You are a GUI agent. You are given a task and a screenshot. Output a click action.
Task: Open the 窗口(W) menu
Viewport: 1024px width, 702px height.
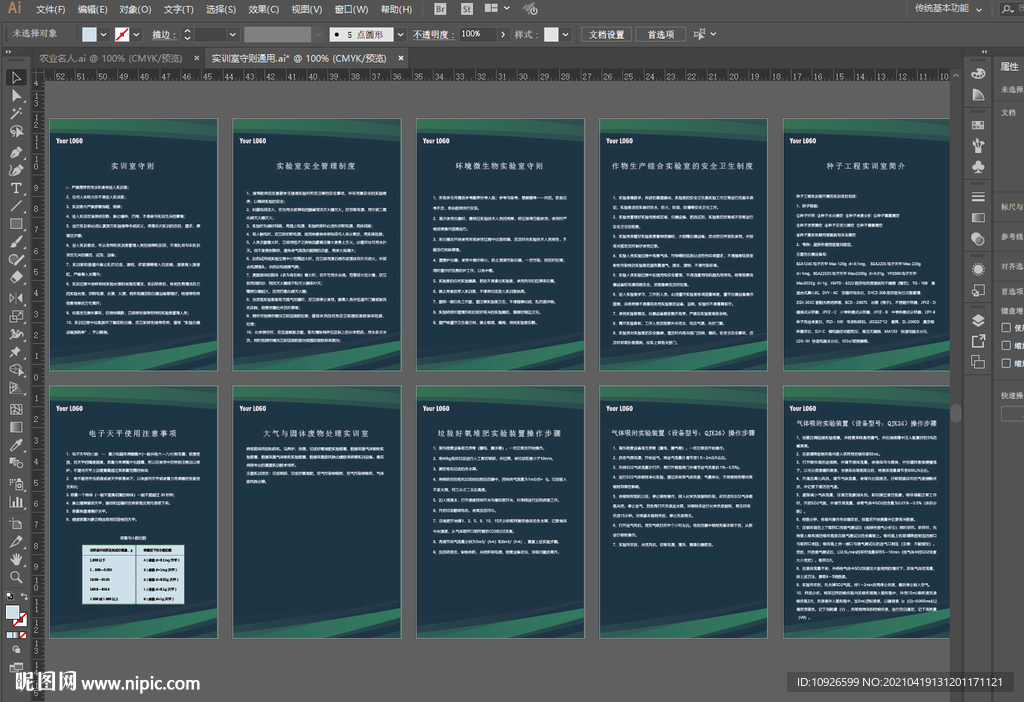tap(351, 9)
